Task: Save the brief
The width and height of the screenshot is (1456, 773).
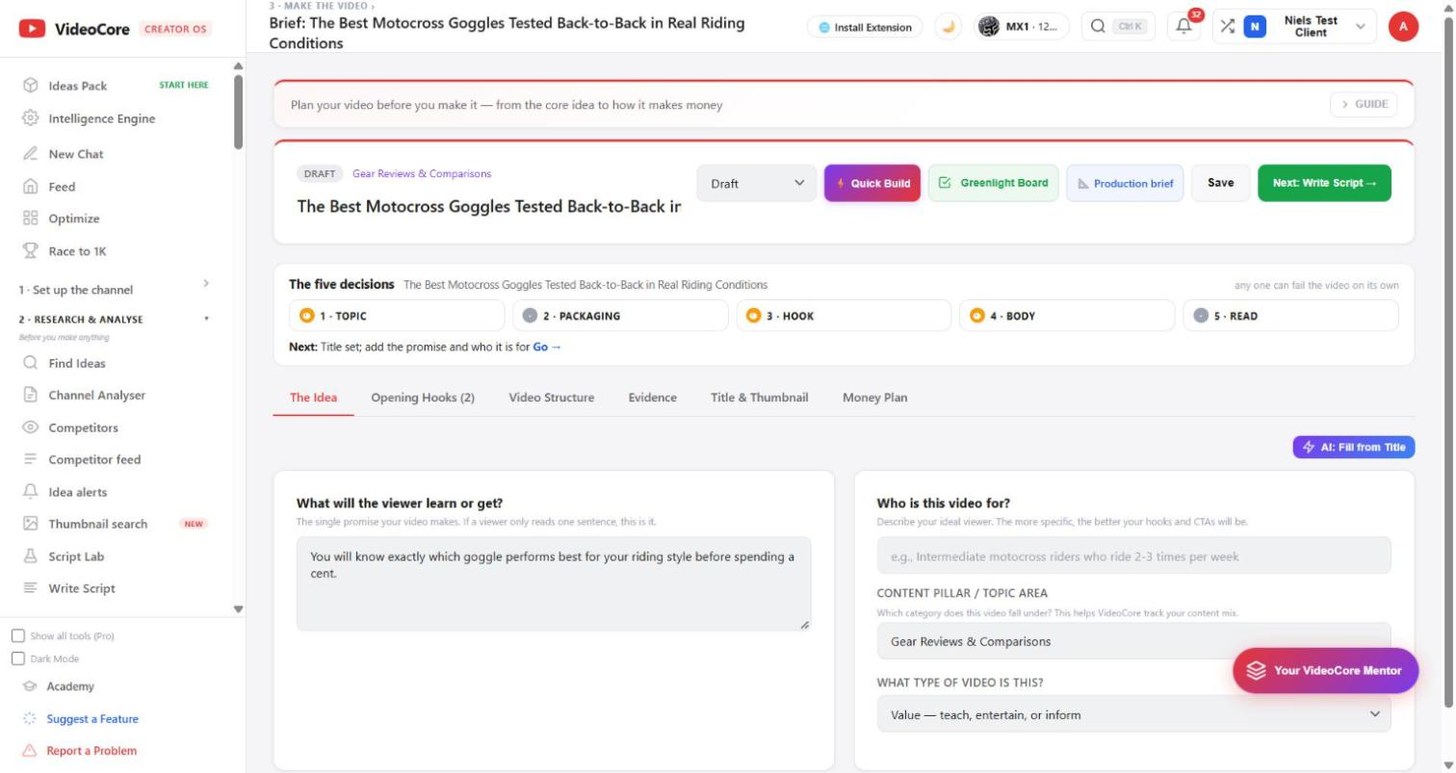Action: pos(1220,183)
